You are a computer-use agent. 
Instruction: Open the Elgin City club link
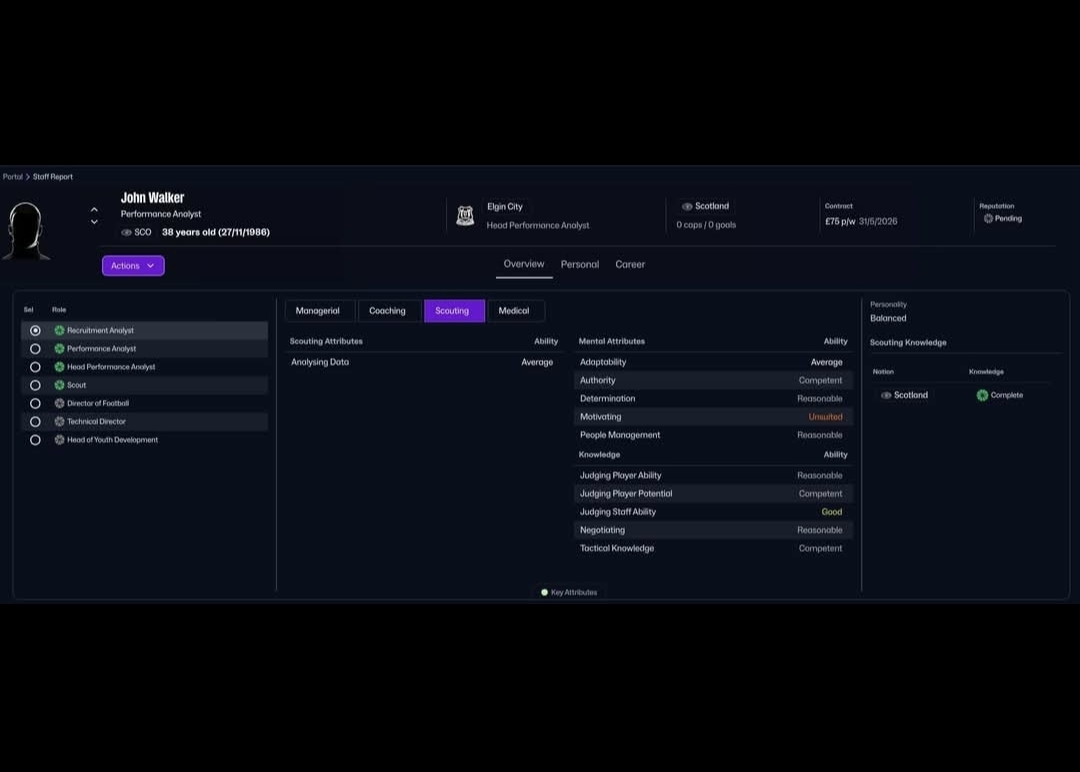tap(505, 207)
